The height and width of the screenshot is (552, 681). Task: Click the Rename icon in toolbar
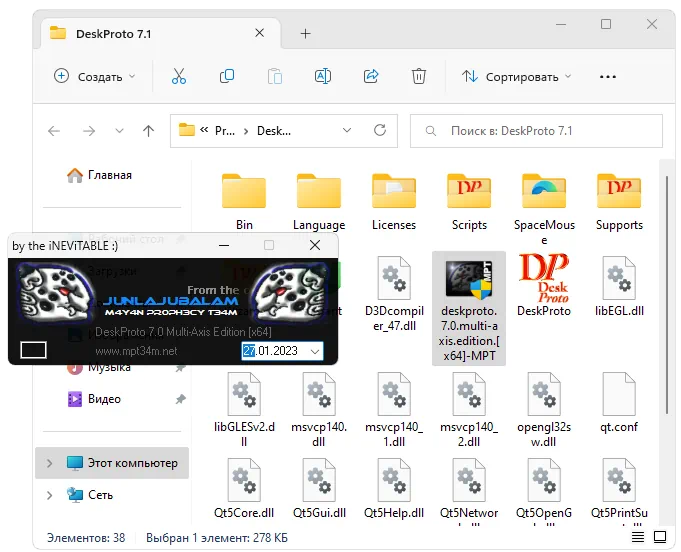click(x=323, y=76)
